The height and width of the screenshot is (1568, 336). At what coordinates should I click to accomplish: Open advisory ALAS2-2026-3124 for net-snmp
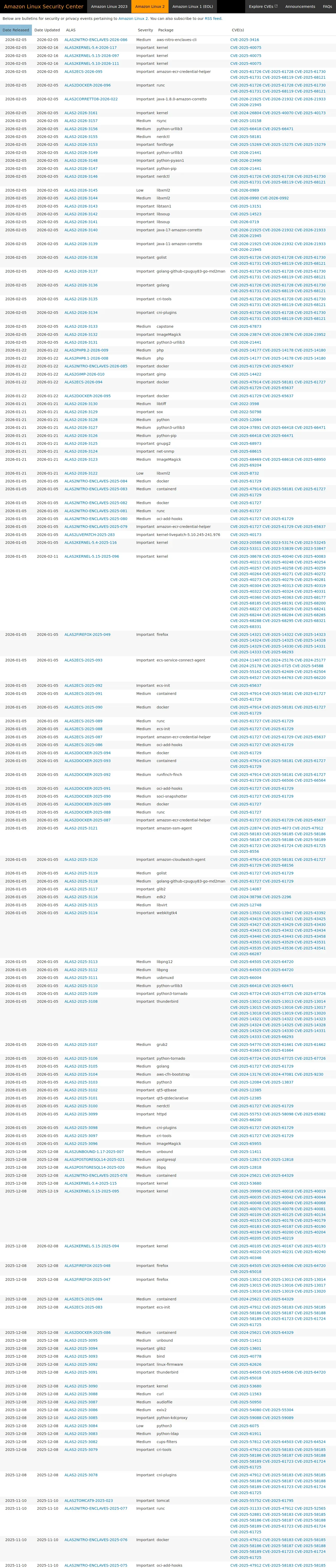[81, 452]
